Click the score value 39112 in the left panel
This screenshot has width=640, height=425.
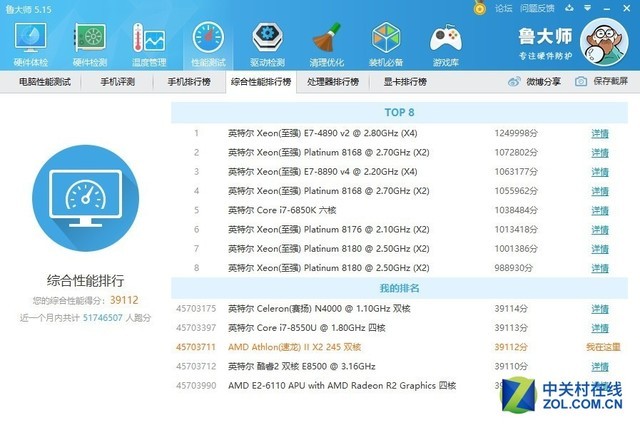click(x=124, y=300)
